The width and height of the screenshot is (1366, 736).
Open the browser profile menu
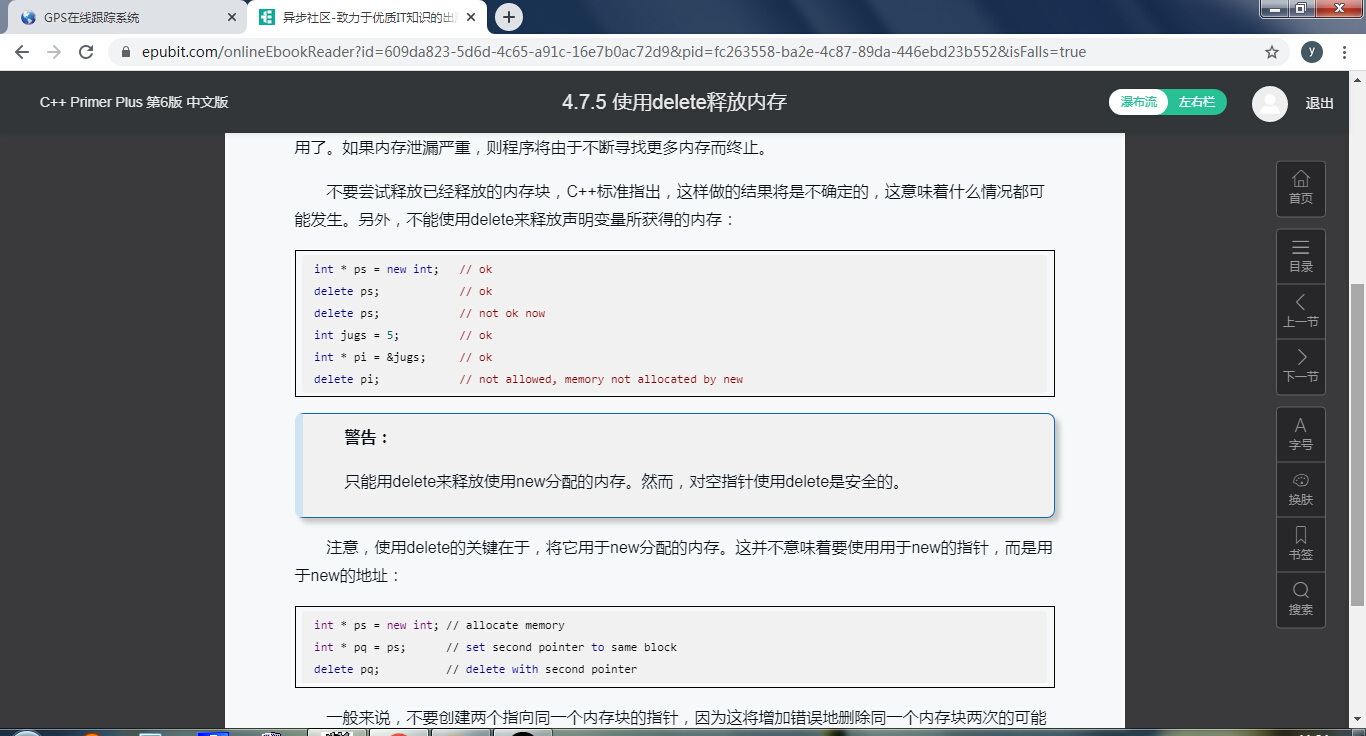point(1313,50)
